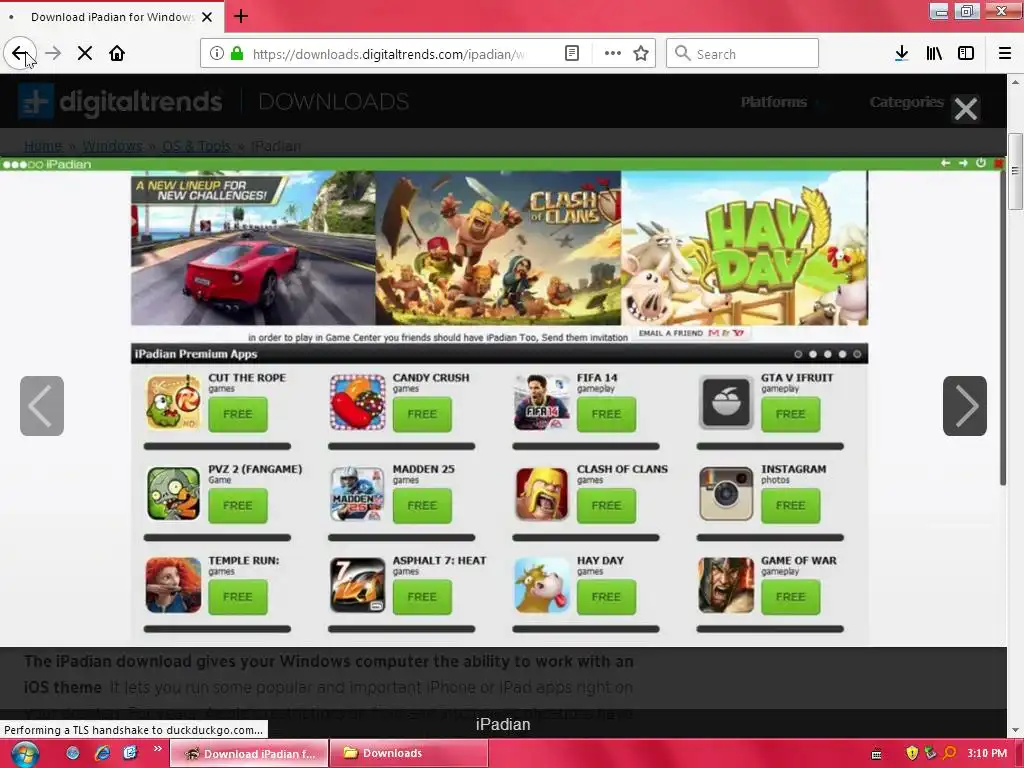
Task: Toggle reader view icon in address bar
Action: click(571, 54)
